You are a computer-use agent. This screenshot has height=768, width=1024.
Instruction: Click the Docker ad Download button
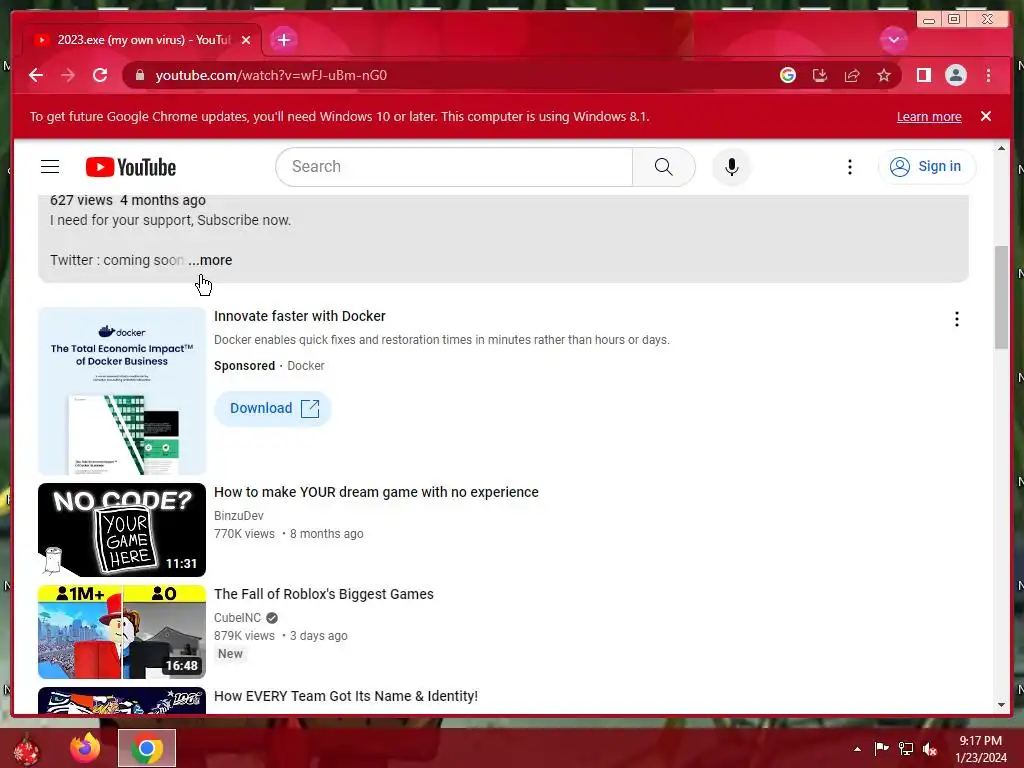(x=273, y=408)
